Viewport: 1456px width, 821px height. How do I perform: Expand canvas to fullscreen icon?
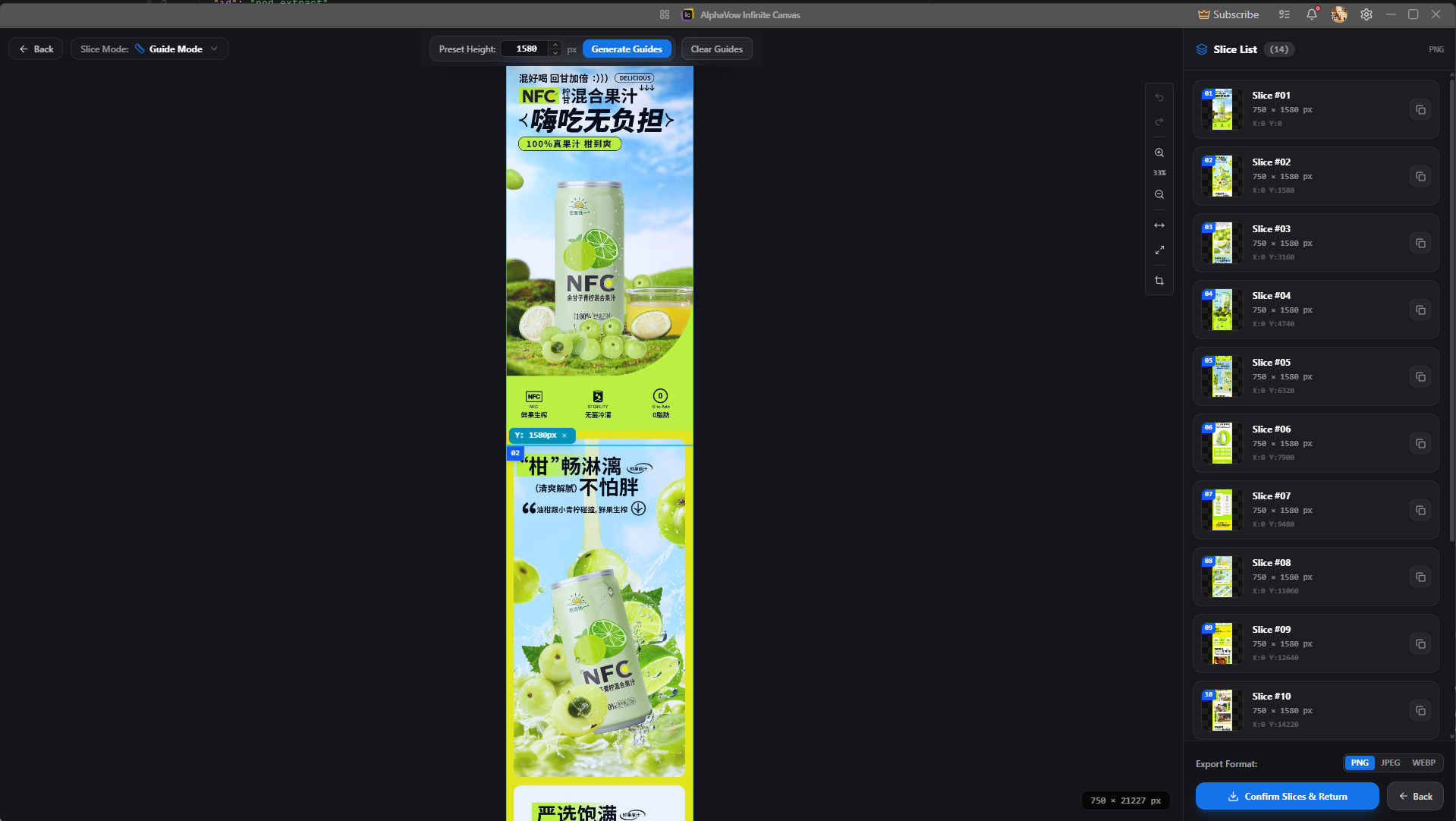pos(1159,250)
